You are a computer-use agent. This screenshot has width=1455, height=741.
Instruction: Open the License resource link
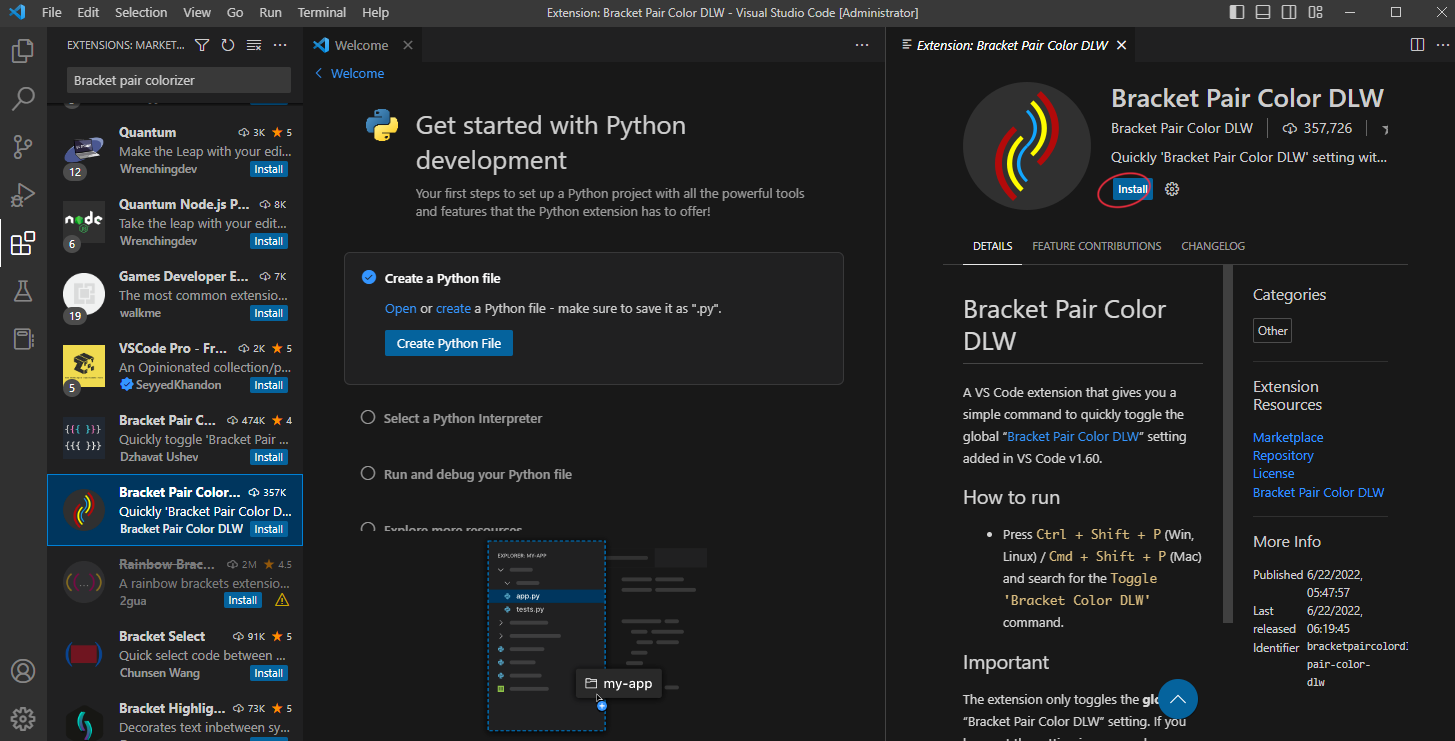click(1273, 474)
